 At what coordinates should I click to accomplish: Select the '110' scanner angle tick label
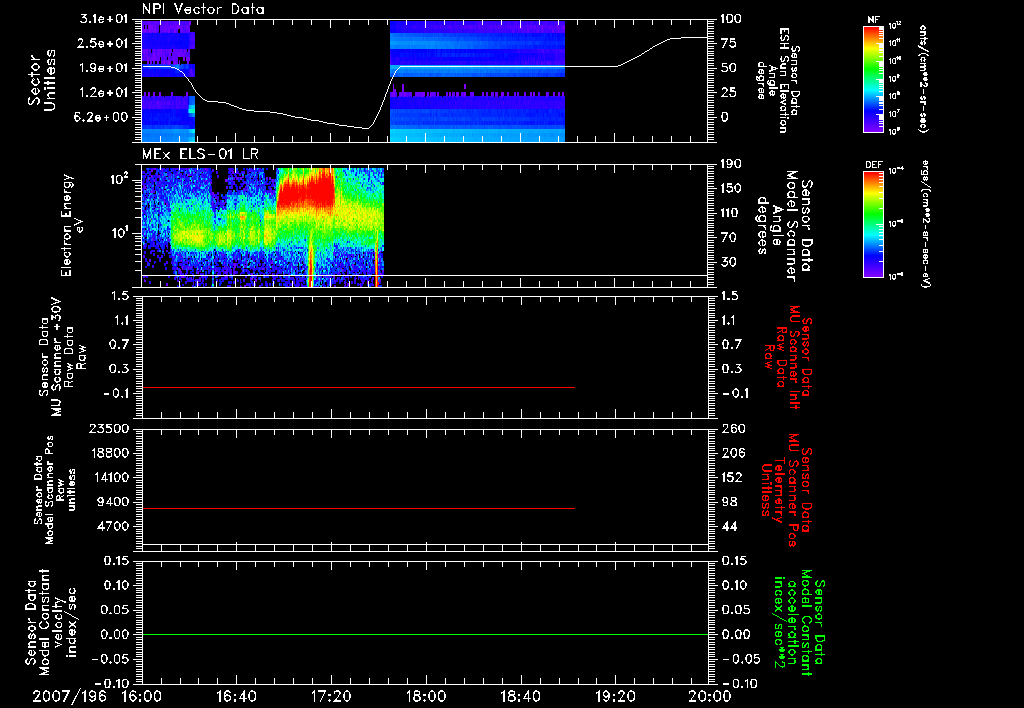click(731, 213)
